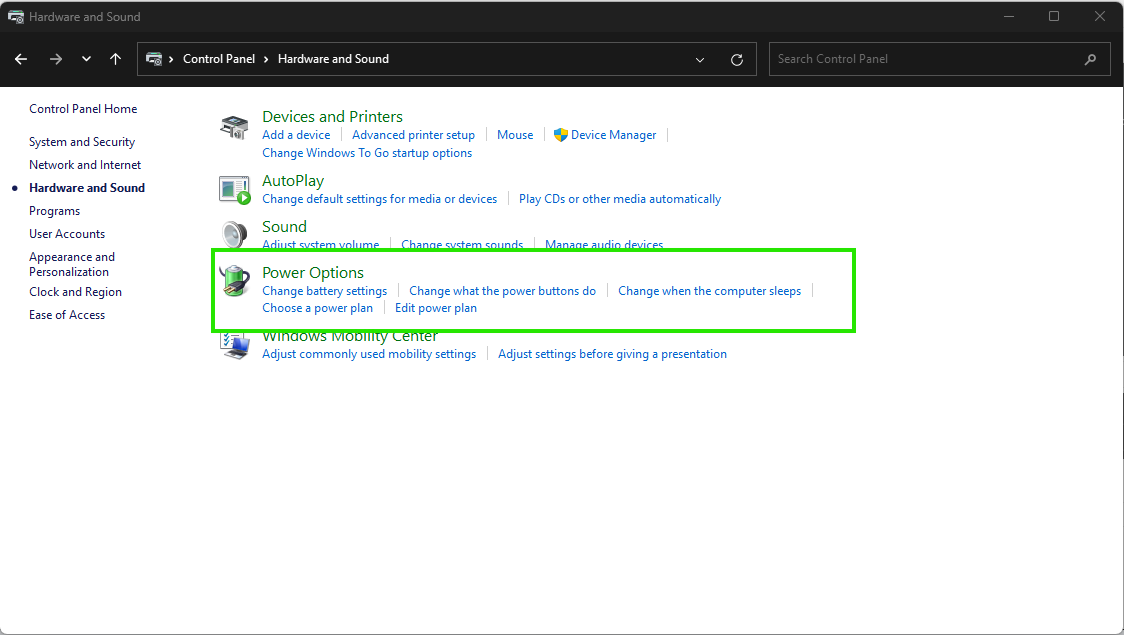1124x635 pixels.
Task: Click the Search Control Panel field
Action: pyautogui.click(x=939, y=59)
